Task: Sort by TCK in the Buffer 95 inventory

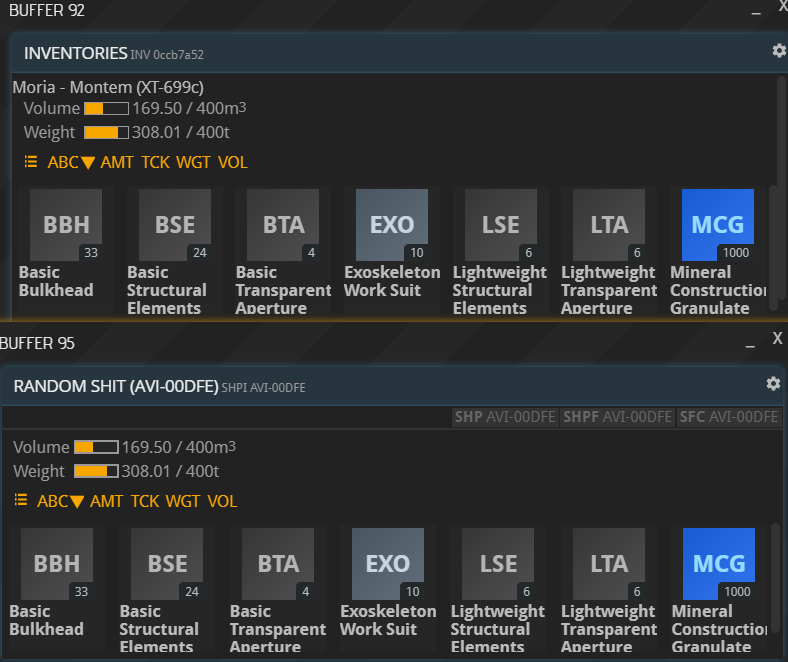Action: point(145,501)
